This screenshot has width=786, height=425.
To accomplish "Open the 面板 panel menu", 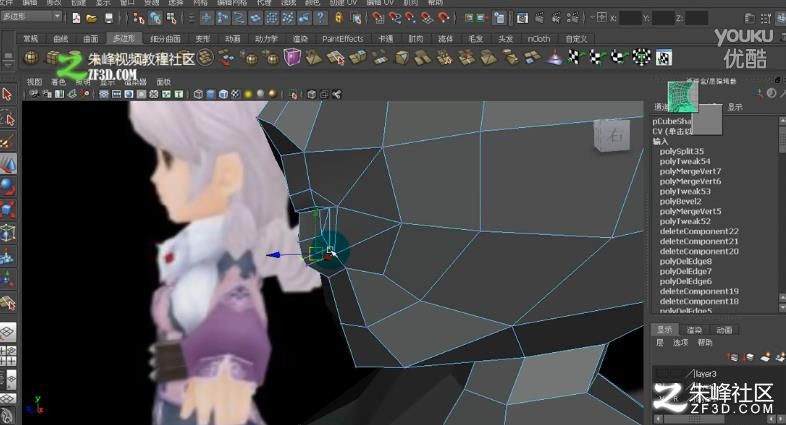I will (163, 82).
